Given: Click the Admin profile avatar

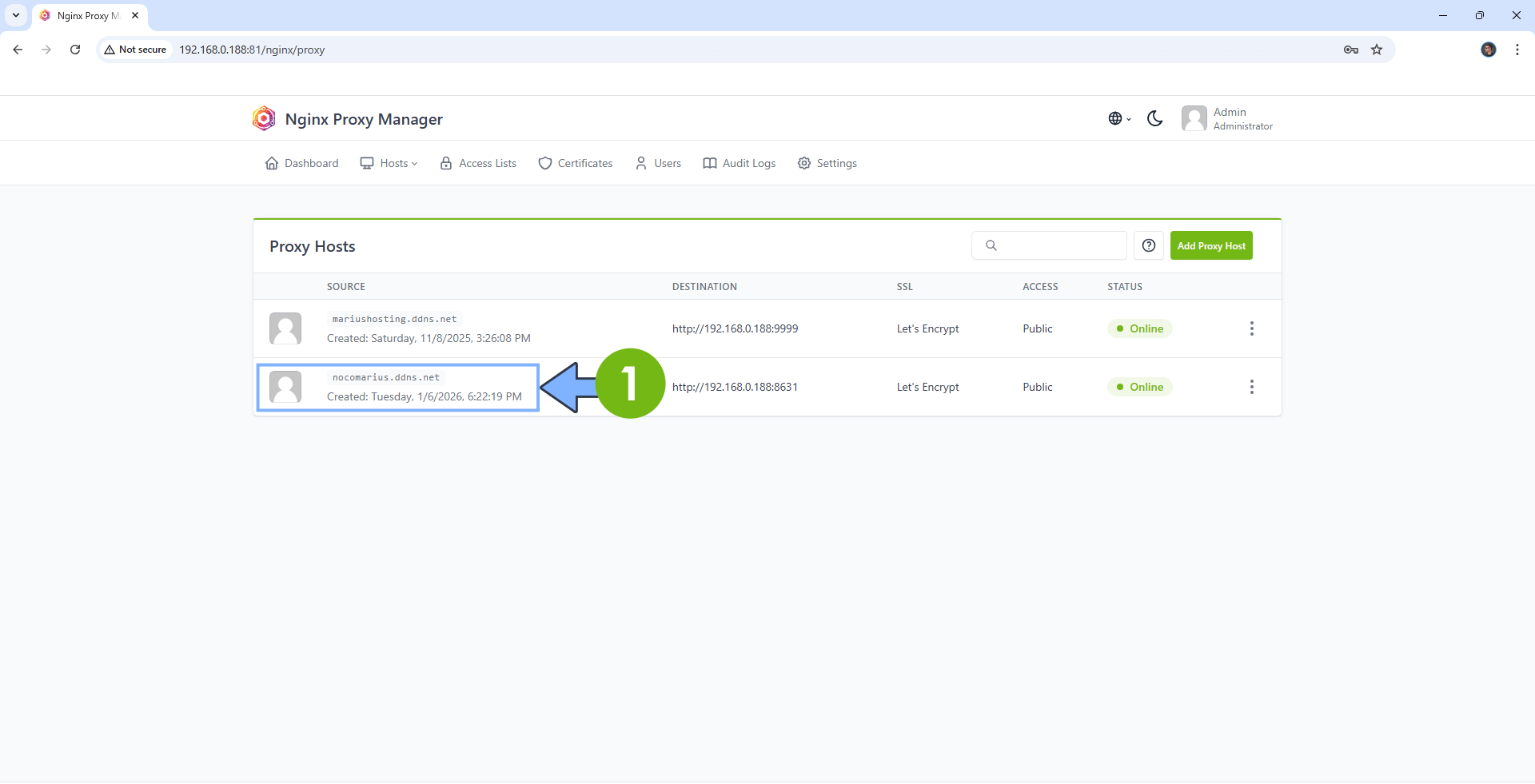Looking at the screenshot, I should tap(1194, 118).
